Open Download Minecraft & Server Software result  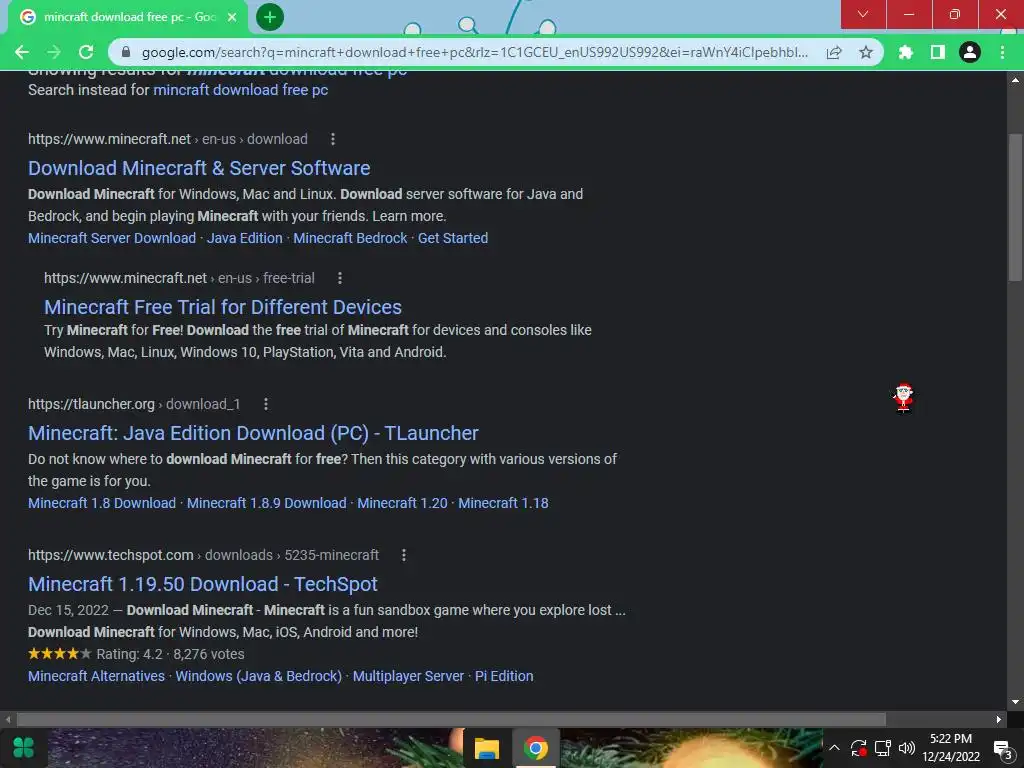point(199,168)
